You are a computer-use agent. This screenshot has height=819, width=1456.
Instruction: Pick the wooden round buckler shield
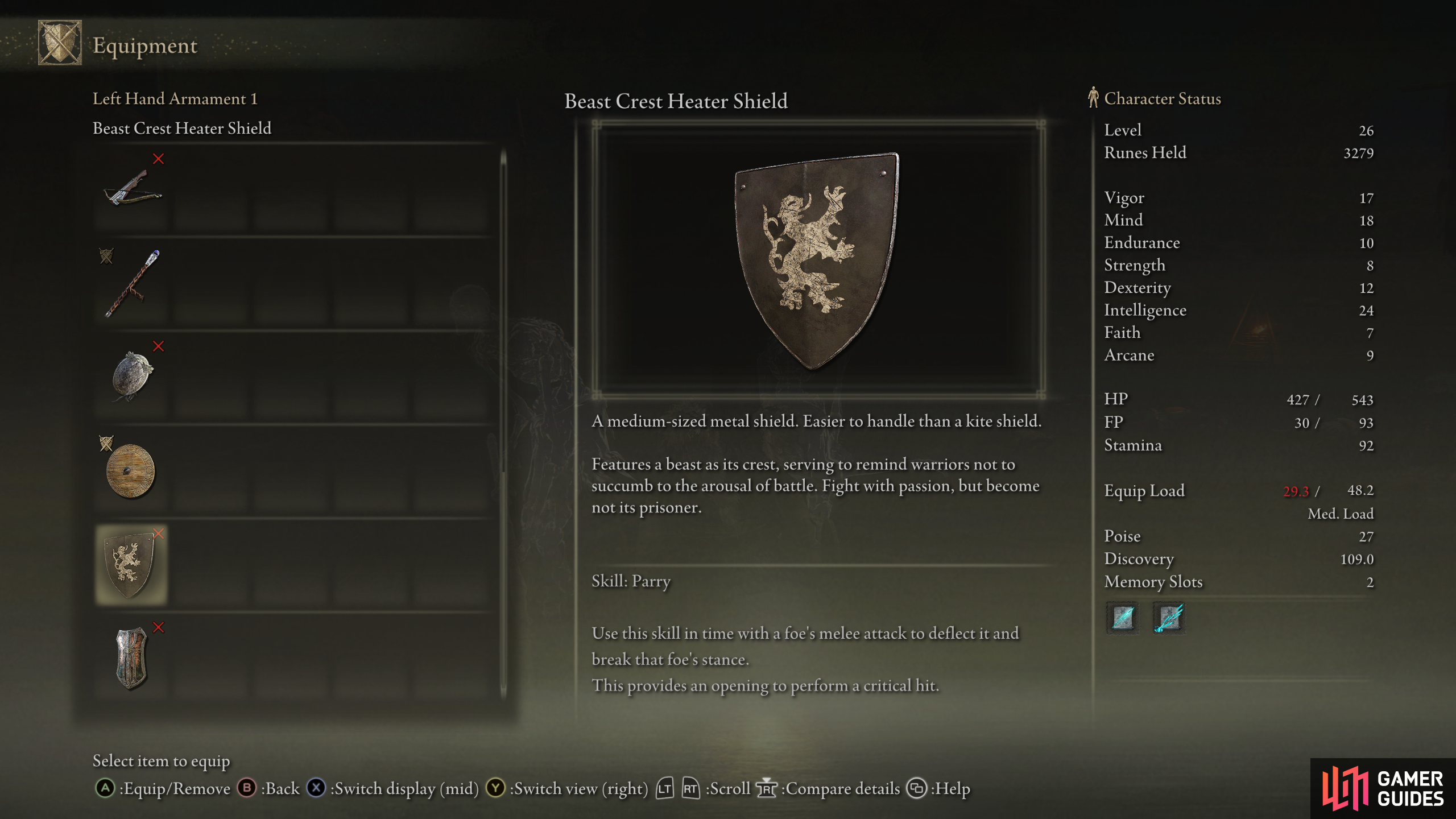pos(131,470)
